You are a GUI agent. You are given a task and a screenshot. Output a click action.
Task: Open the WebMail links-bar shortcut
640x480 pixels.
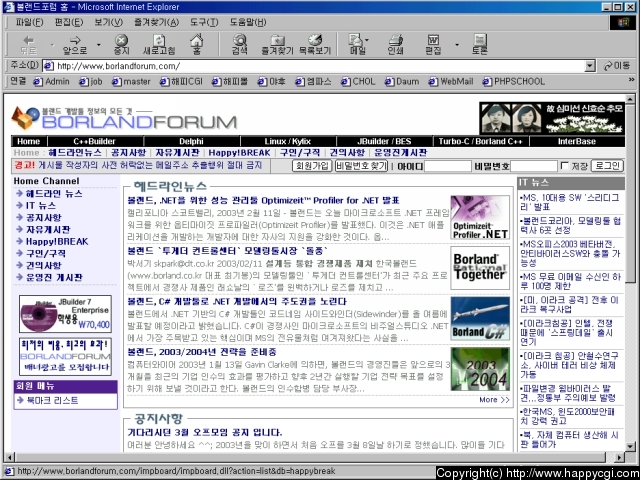click(x=451, y=82)
